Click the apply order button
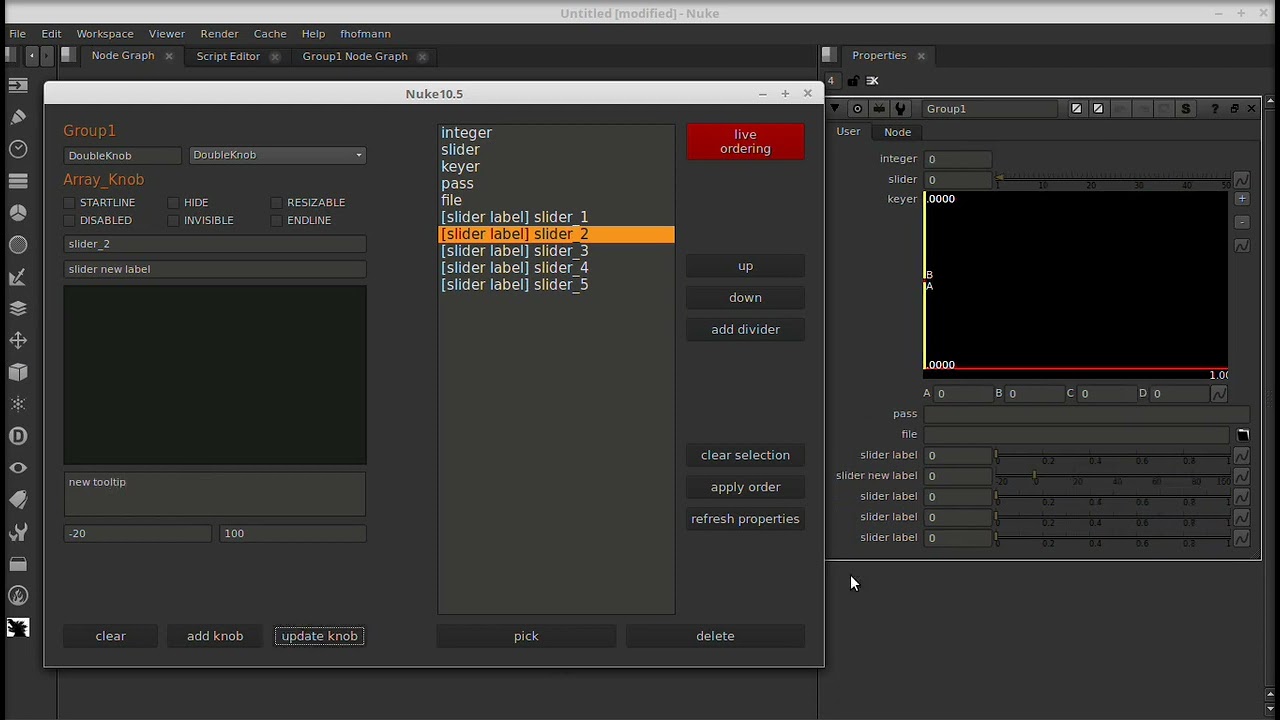The width and height of the screenshot is (1280, 720). [745, 487]
